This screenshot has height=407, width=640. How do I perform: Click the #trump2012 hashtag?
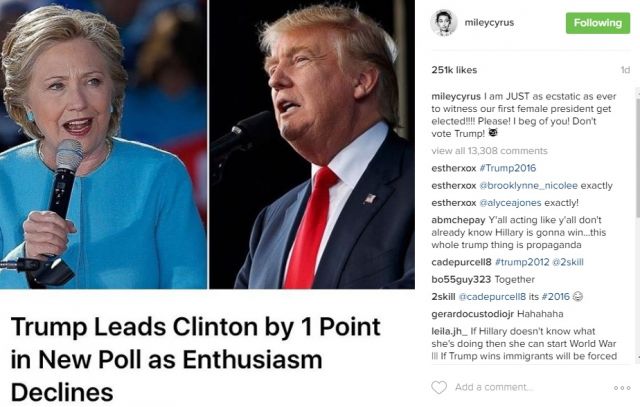[522, 262]
